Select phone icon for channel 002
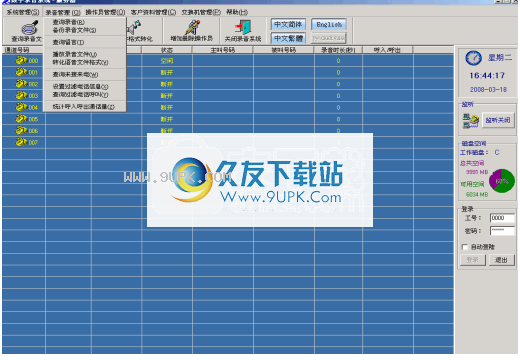This screenshot has width=520, height=360. (x=21, y=84)
